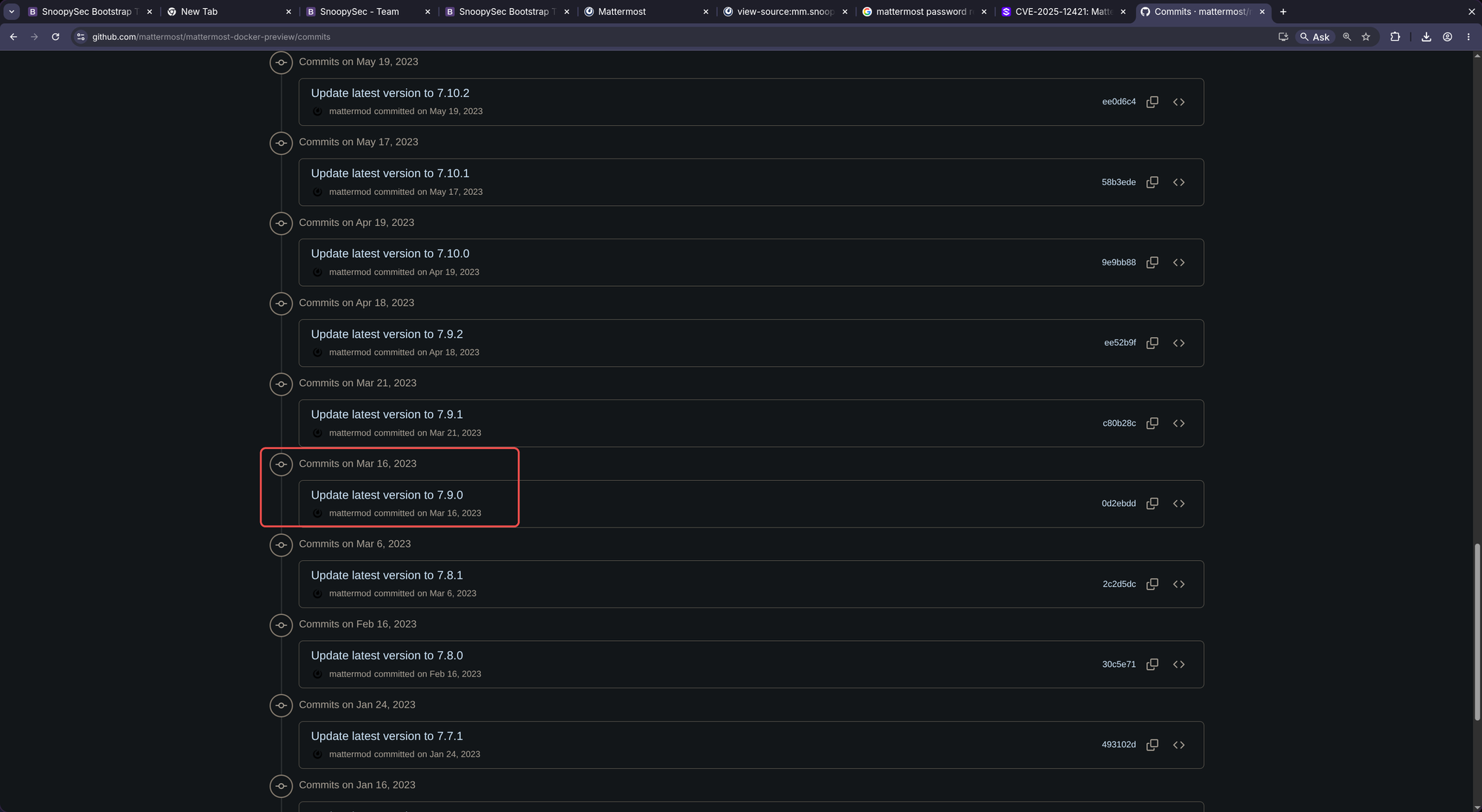Open commit 'Update latest version to 7.8.0'
Image resolution: width=1482 pixels, height=812 pixels.
(x=387, y=656)
